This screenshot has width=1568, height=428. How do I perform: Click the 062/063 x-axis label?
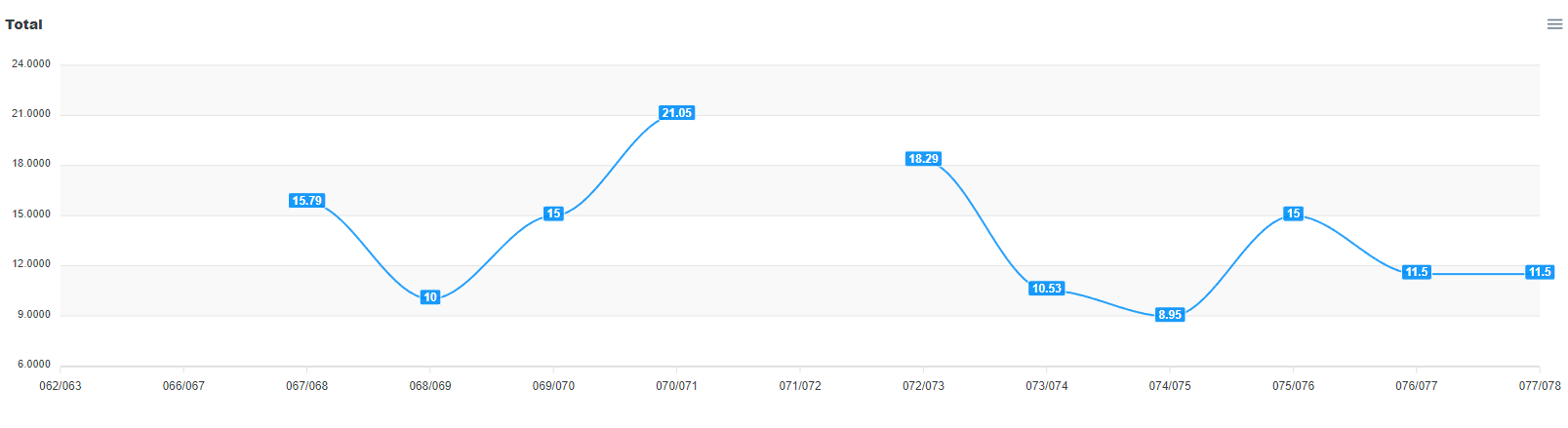[x=60, y=386]
